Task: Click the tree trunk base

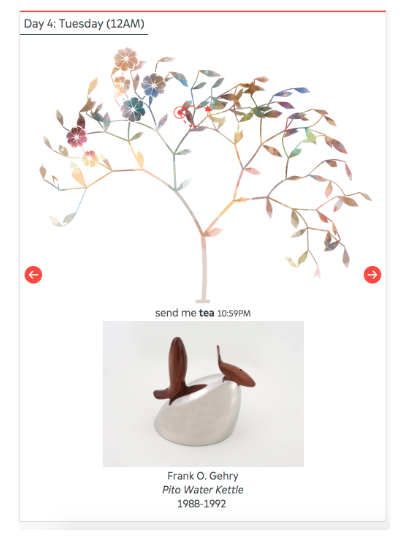Action: pos(203,301)
